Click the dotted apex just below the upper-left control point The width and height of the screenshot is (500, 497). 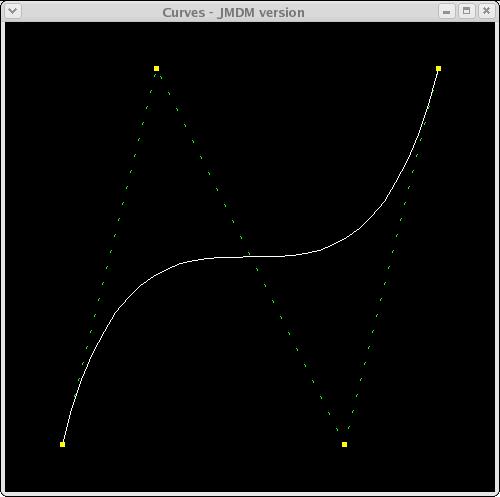[157, 76]
